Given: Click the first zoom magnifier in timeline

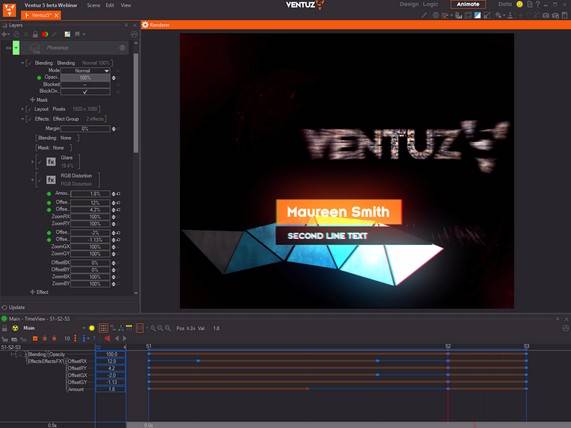Looking at the screenshot, I should point(153,328).
